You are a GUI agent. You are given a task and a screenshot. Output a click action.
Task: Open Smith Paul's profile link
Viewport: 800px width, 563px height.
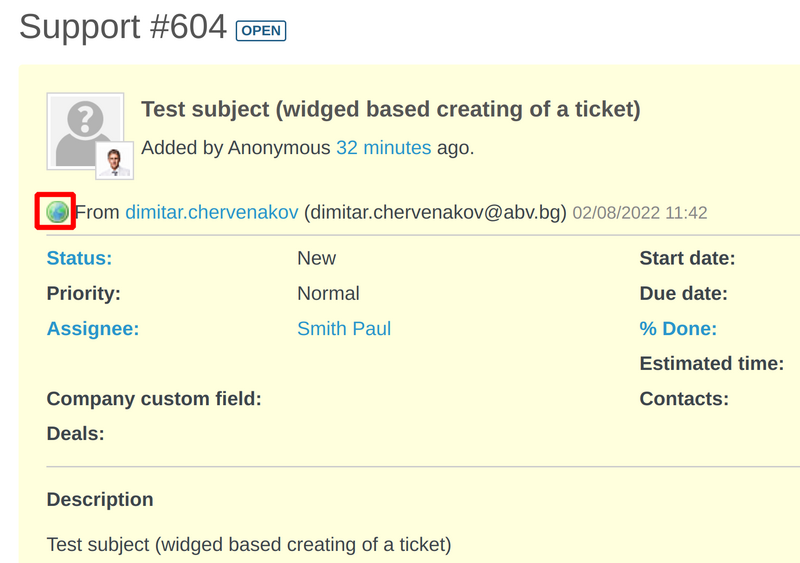click(344, 328)
